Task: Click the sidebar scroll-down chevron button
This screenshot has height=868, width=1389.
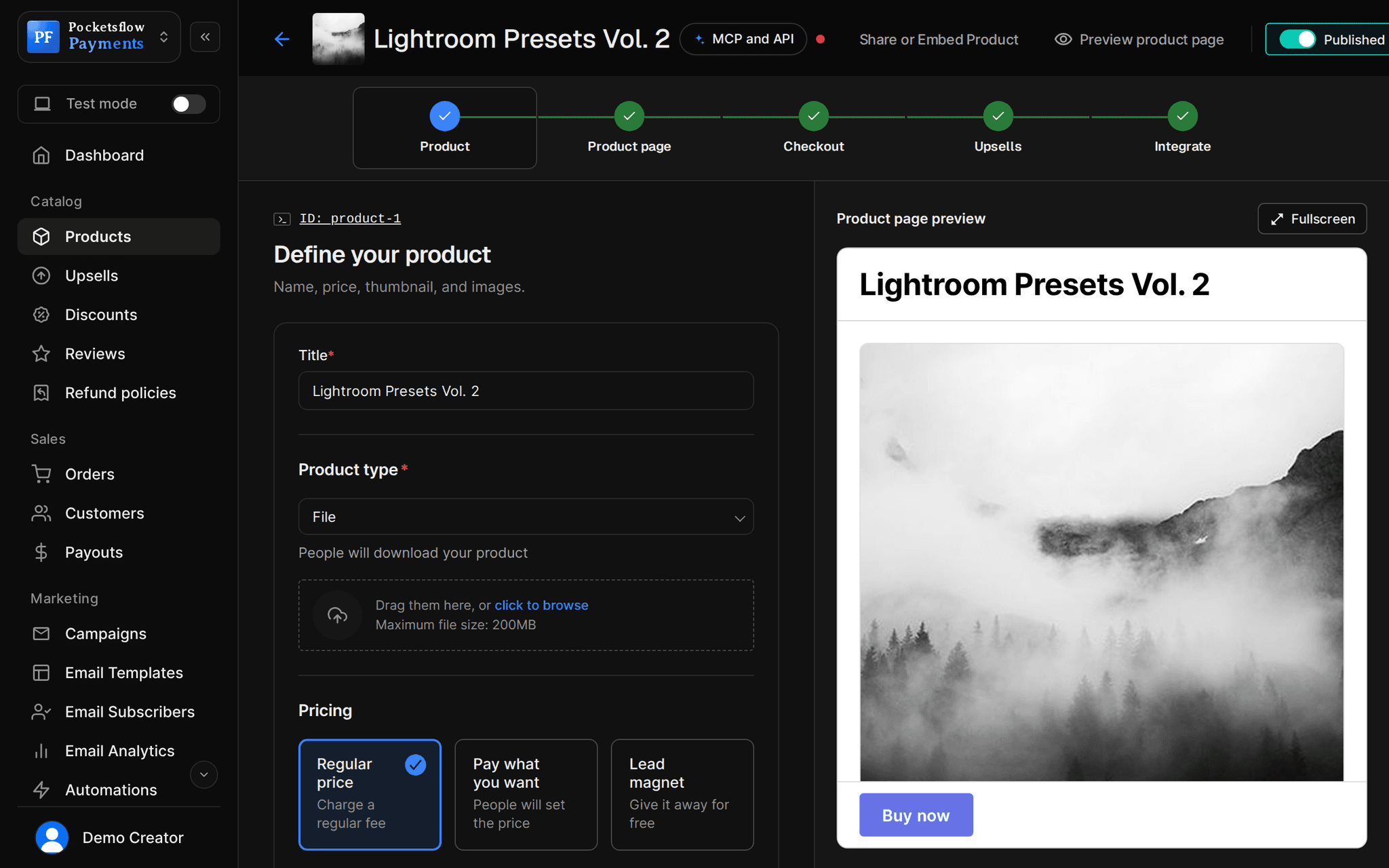Action: [x=203, y=774]
